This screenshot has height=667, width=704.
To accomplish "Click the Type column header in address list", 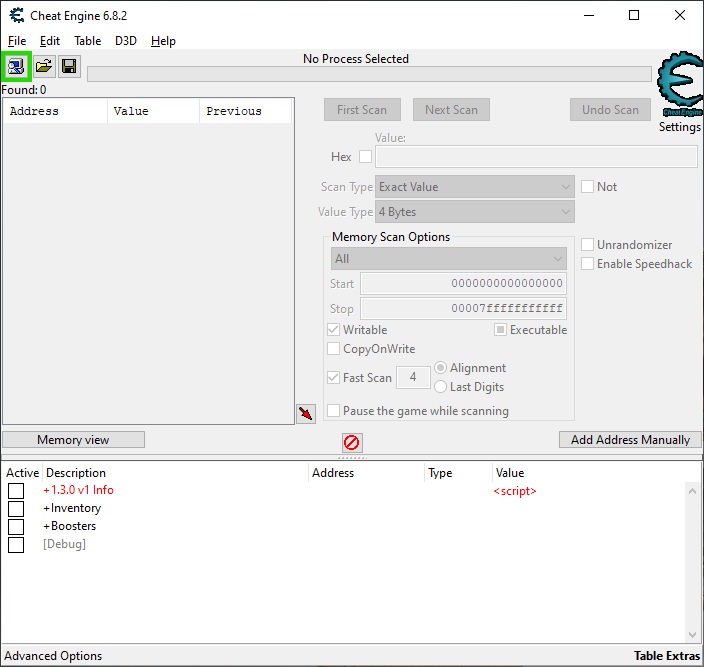I will [x=440, y=473].
